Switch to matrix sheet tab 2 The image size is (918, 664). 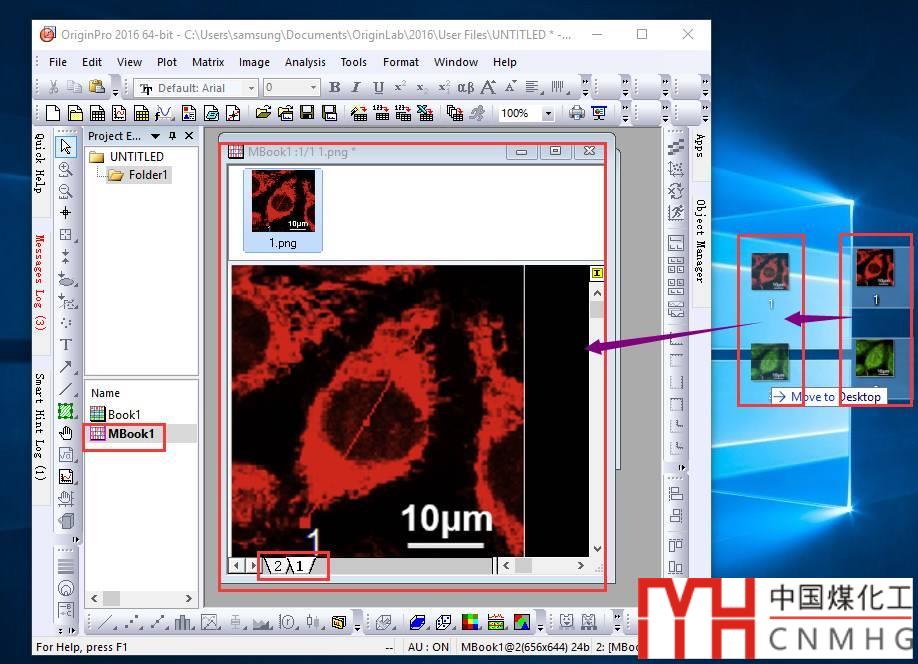click(x=277, y=566)
